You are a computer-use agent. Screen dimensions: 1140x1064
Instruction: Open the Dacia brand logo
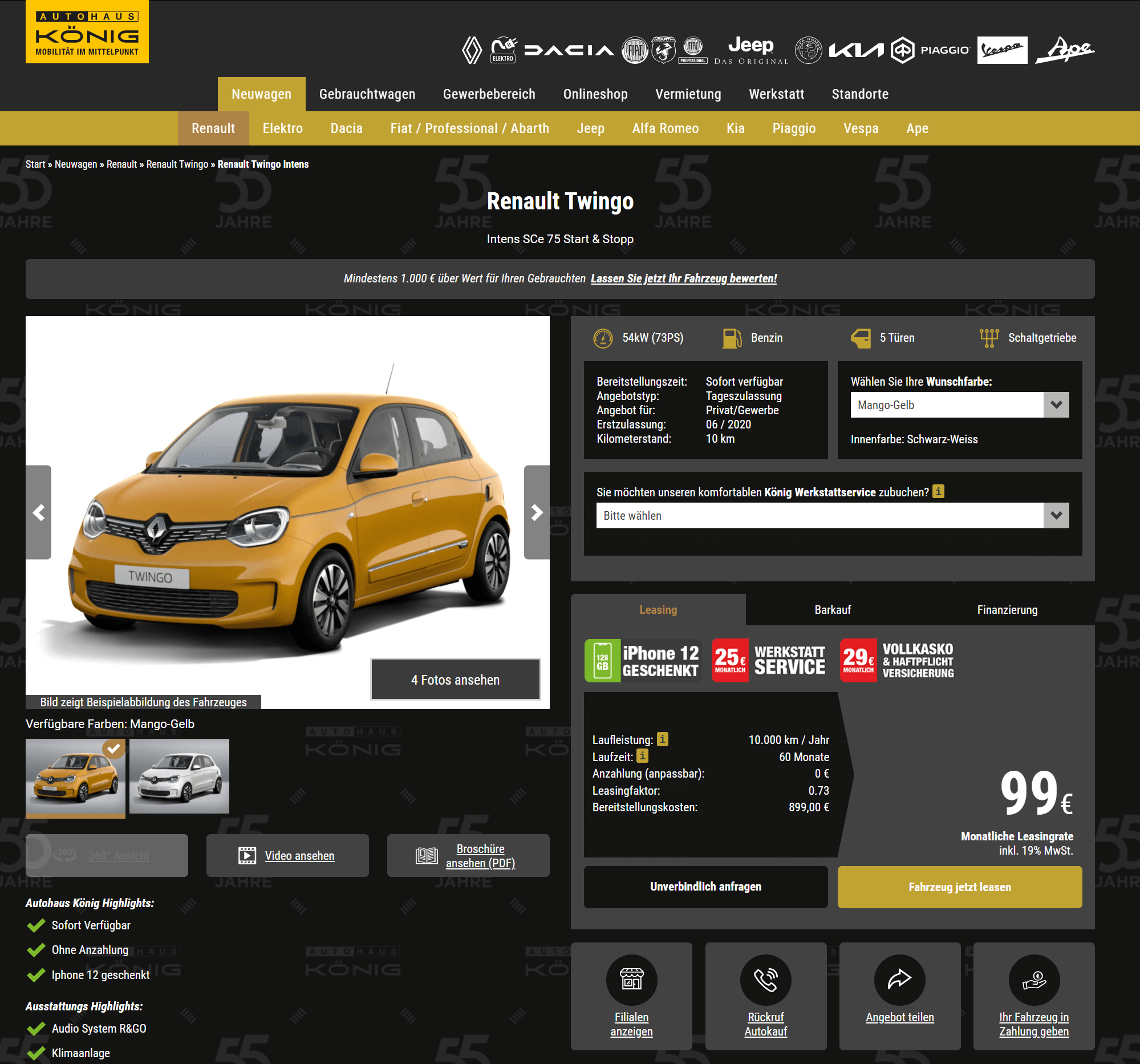tap(569, 50)
